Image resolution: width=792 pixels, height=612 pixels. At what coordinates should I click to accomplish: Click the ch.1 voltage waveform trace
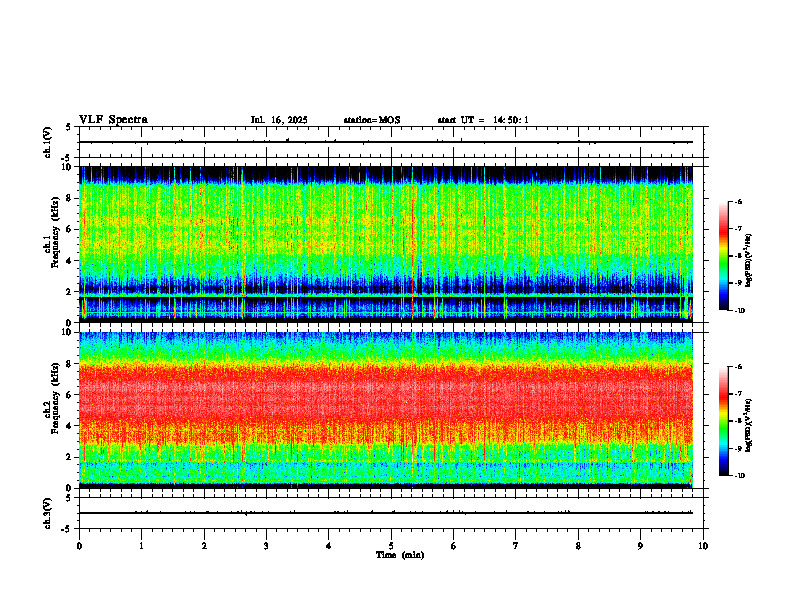point(386,142)
